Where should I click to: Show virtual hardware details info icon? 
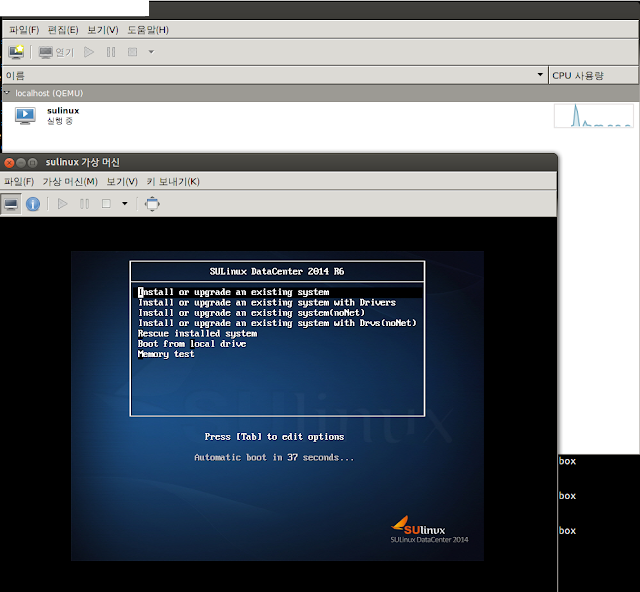(x=33, y=203)
